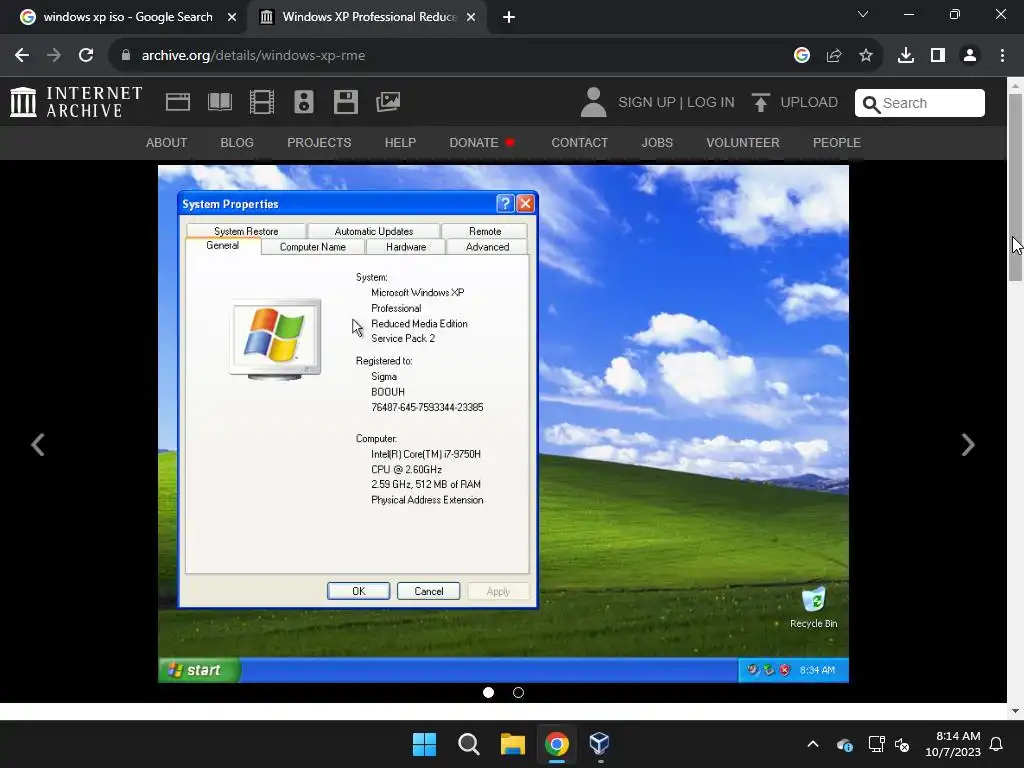
Task: Reload the archive.org page
Action: [x=86, y=56]
